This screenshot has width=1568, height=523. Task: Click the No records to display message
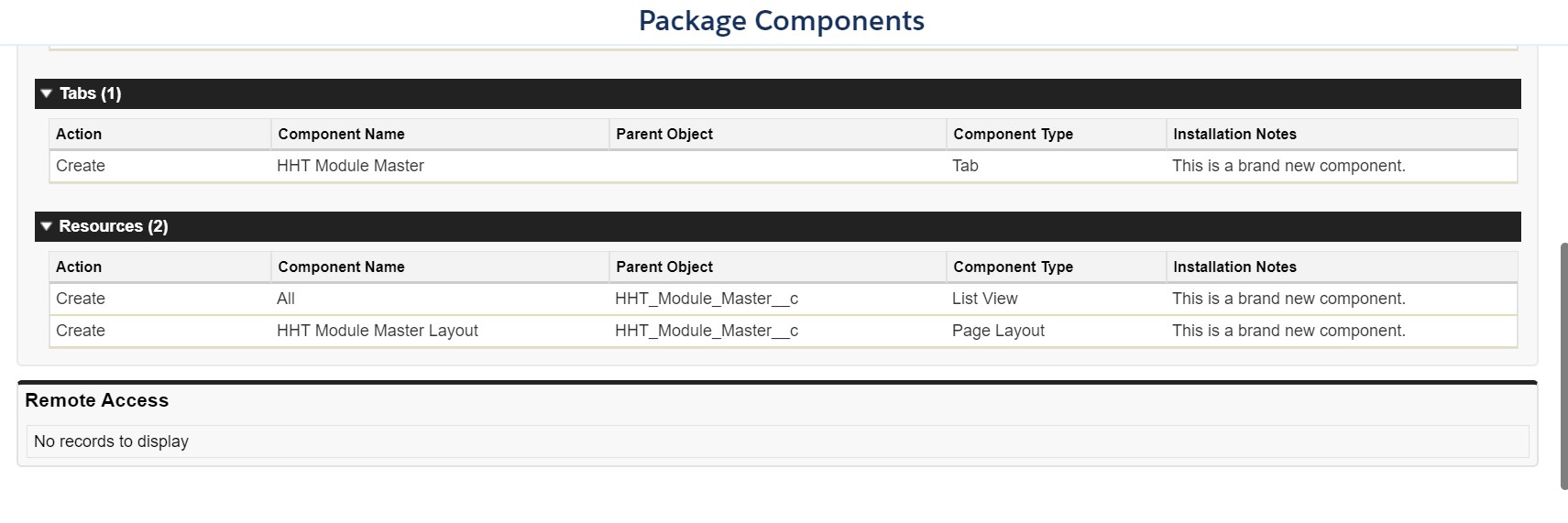pos(111,441)
